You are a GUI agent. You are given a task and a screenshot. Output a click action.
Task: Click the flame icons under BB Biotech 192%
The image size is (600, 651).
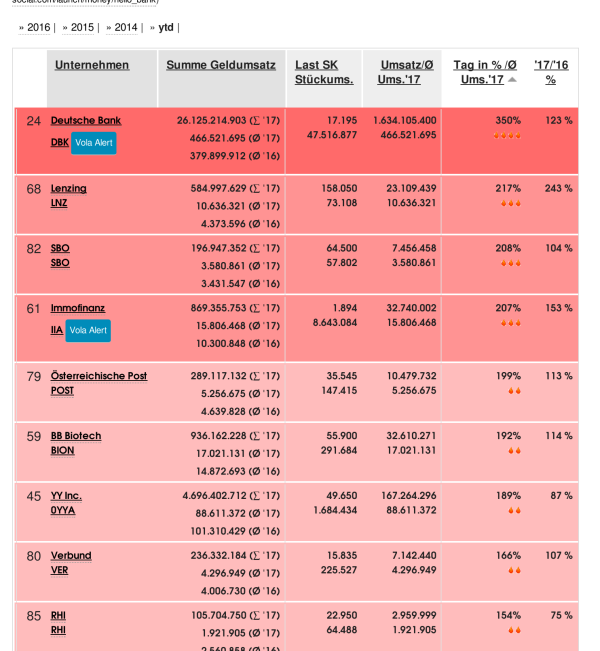(x=514, y=451)
